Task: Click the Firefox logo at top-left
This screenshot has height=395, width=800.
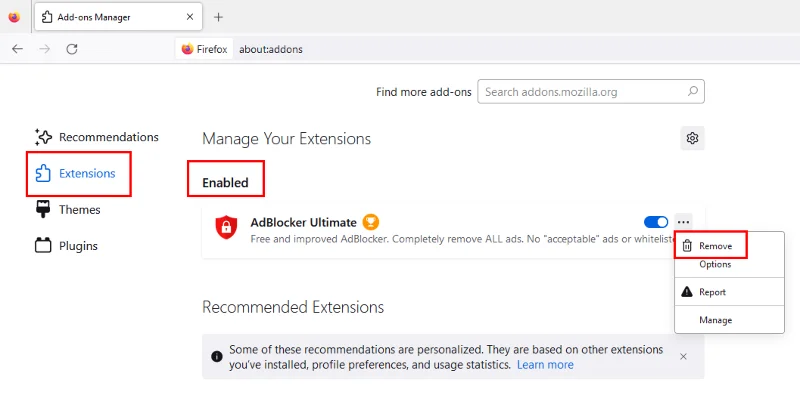Action: pos(14,17)
